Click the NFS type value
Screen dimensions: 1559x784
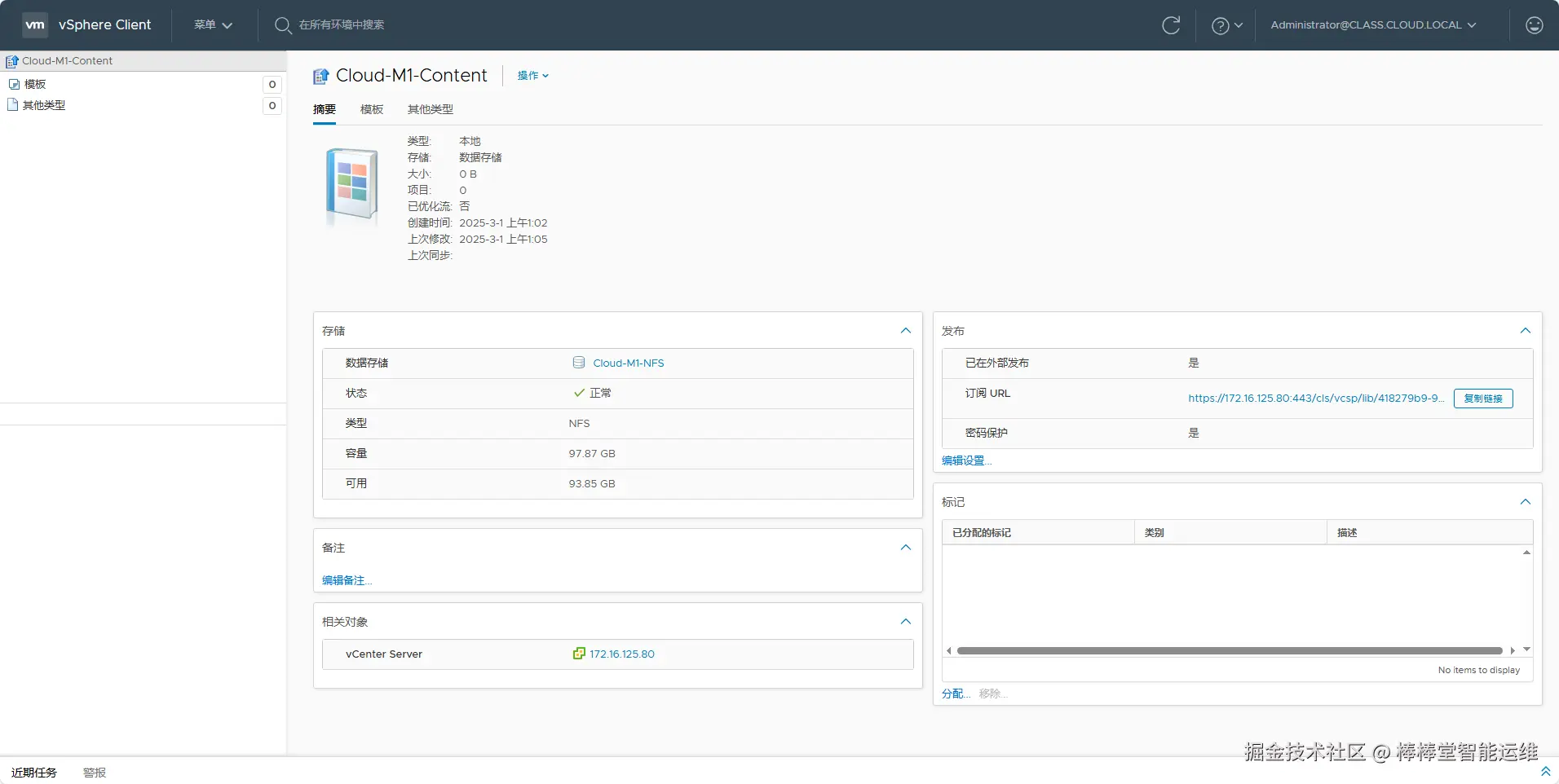pyautogui.click(x=579, y=423)
